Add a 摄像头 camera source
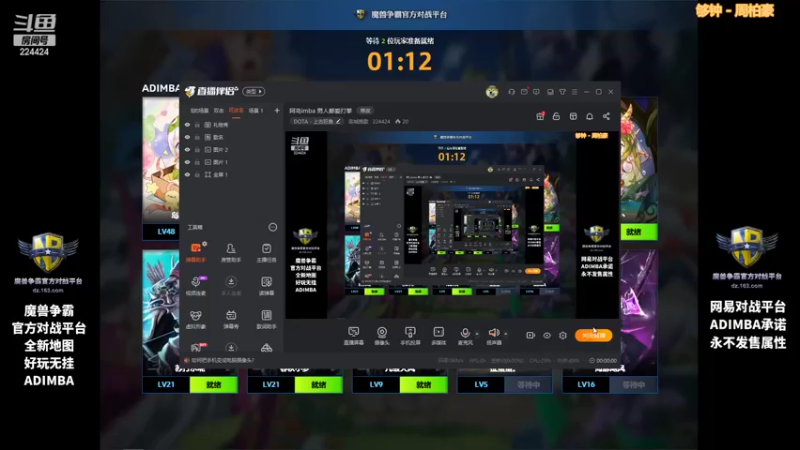The height and width of the screenshot is (450, 800). 382,336
